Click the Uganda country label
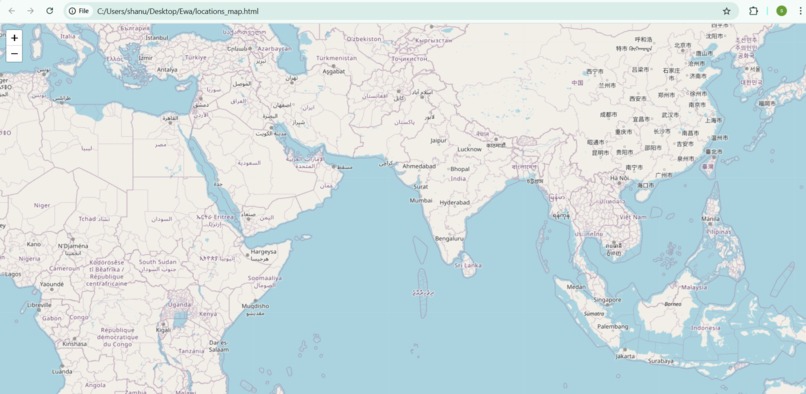This screenshot has width=806, height=394. click(180, 305)
